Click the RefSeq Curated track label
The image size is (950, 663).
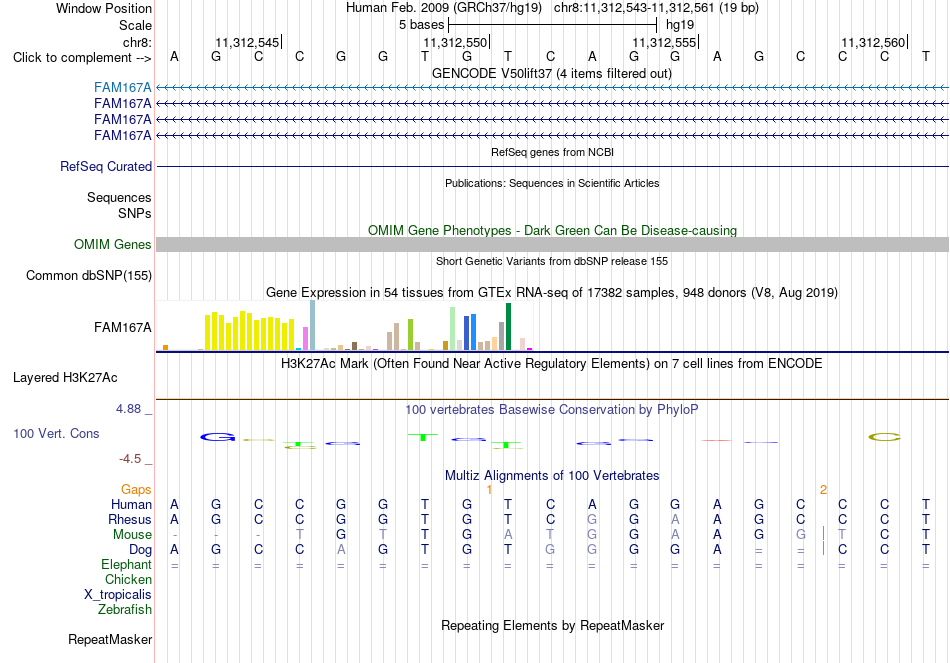coord(105,166)
